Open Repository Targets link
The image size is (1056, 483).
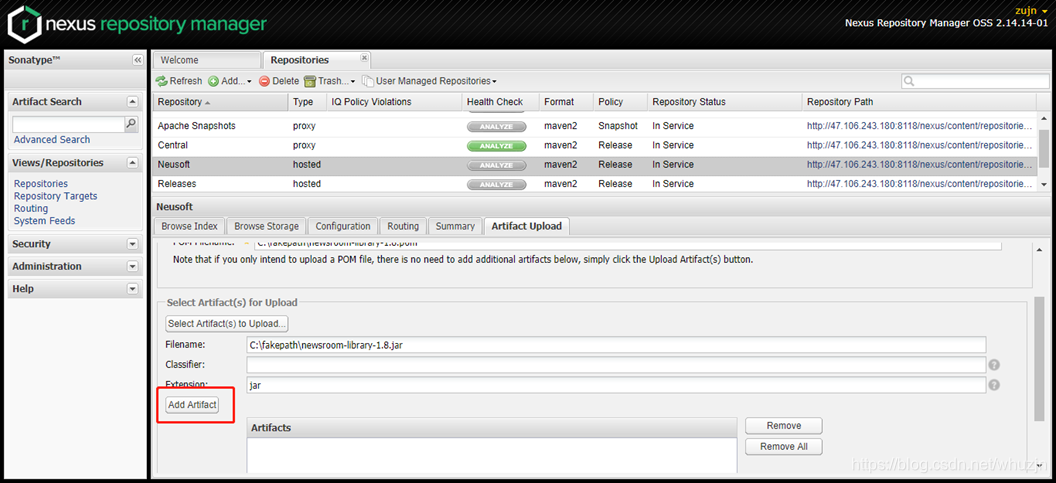click(x=55, y=196)
